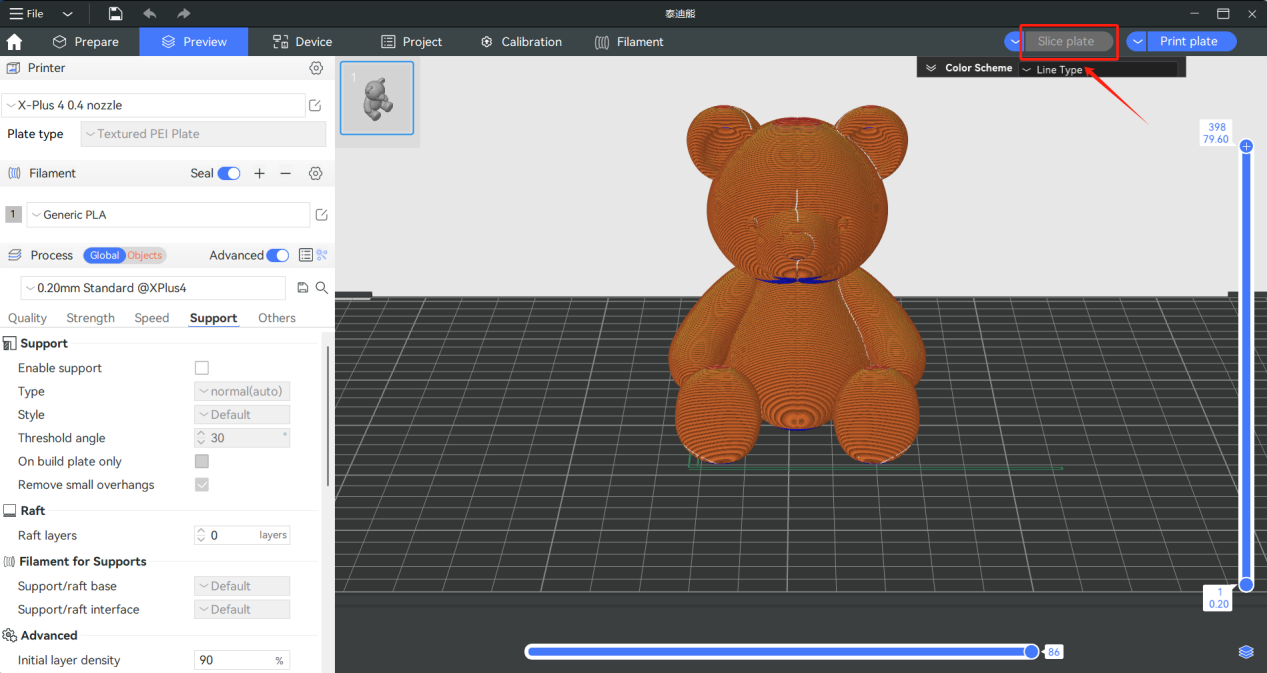Open the support Style dropdown
The width and height of the screenshot is (1267, 673).
(241, 415)
